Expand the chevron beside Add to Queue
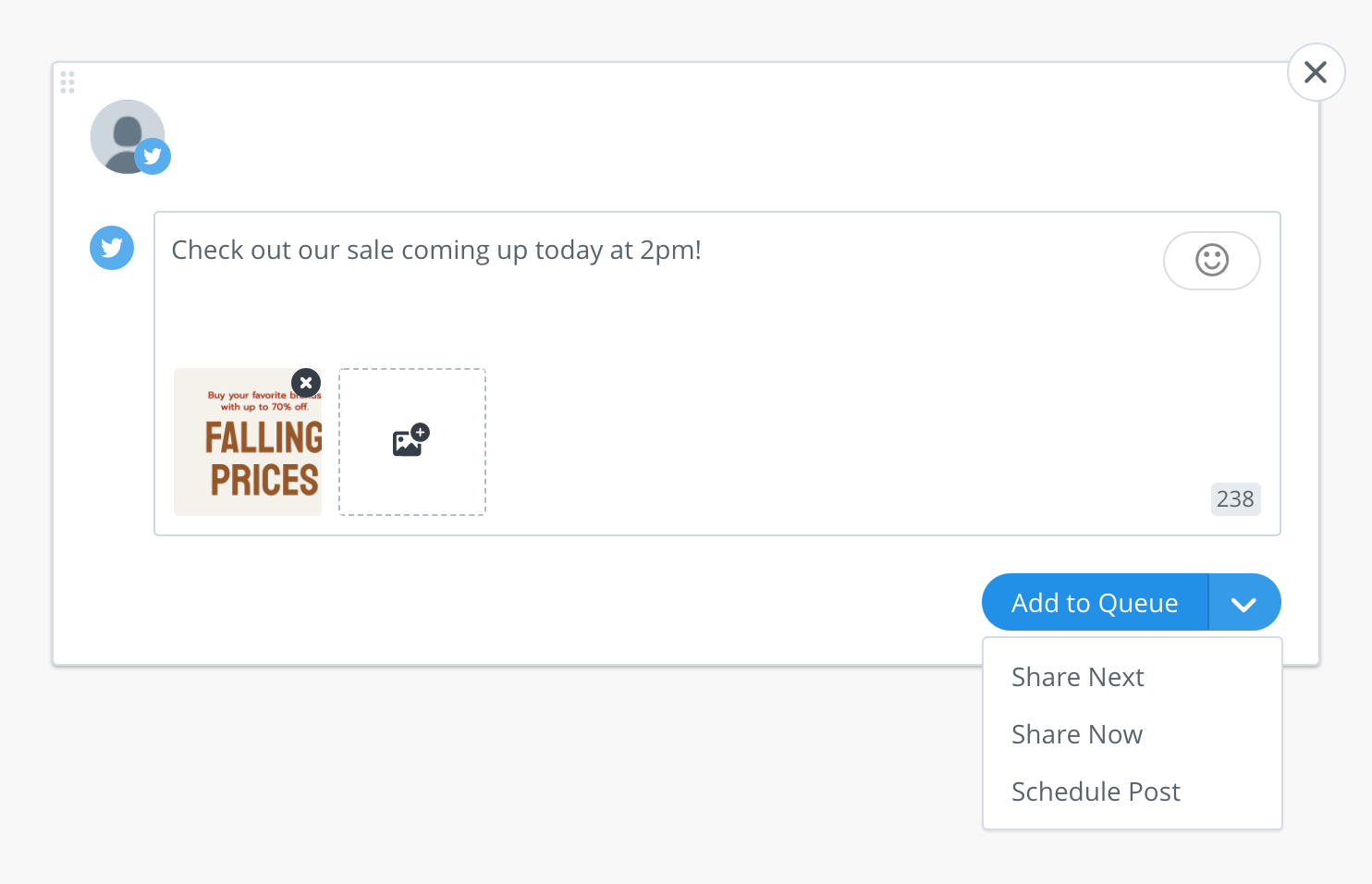Screen dimensions: 1372x884 [1244, 603]
